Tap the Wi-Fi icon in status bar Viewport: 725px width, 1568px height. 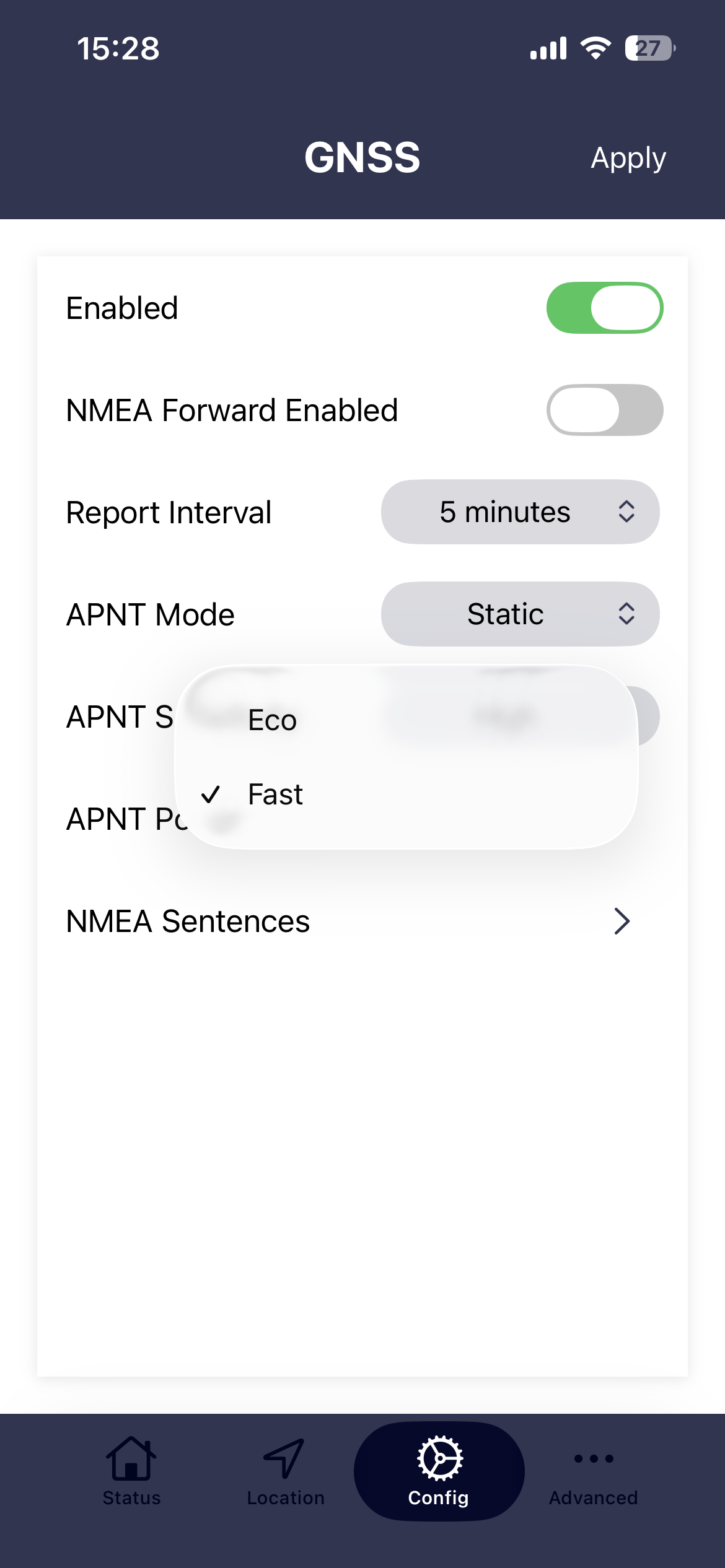coord(595,48)
